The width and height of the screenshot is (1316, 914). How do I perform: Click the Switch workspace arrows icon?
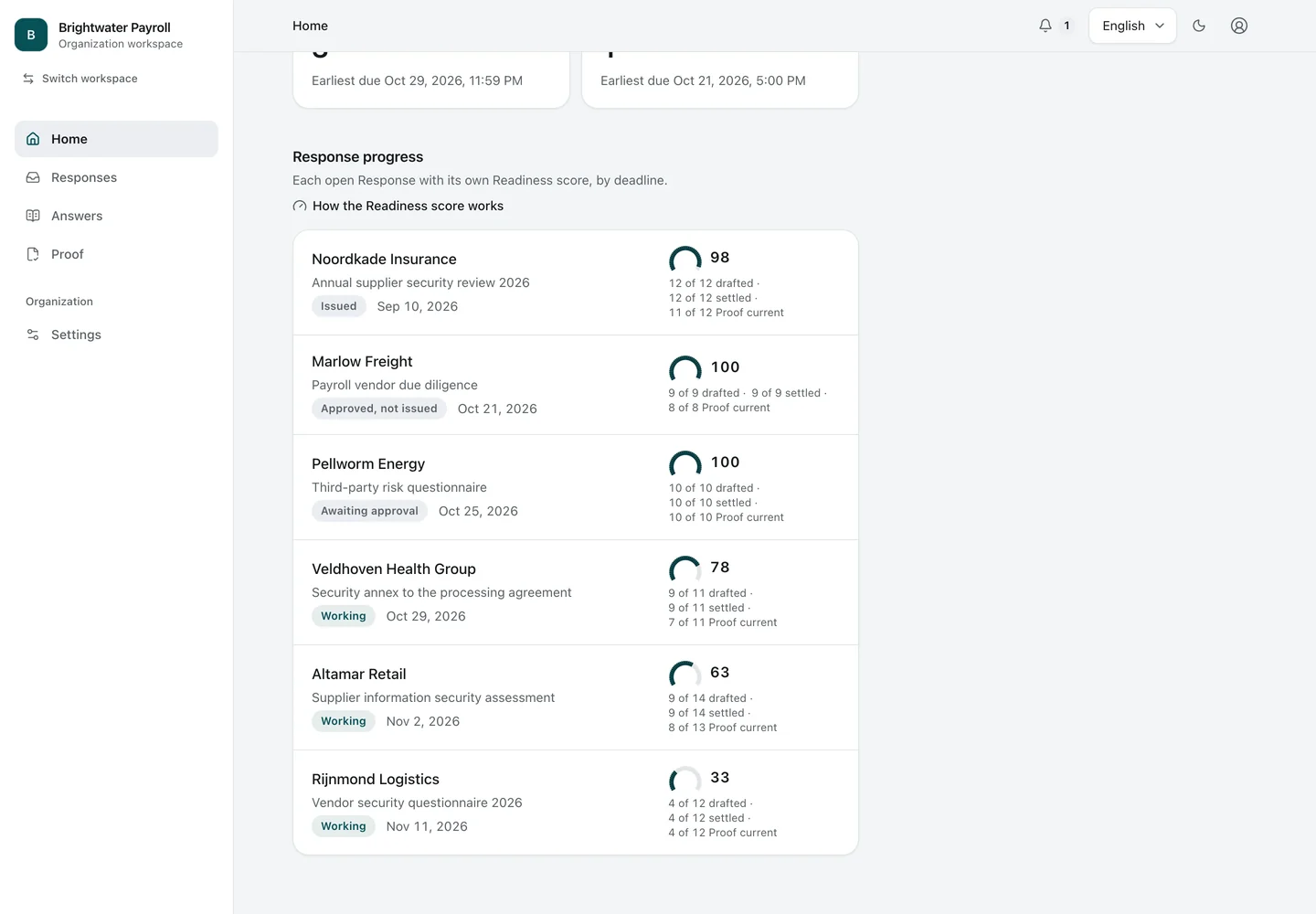point(28,79)
